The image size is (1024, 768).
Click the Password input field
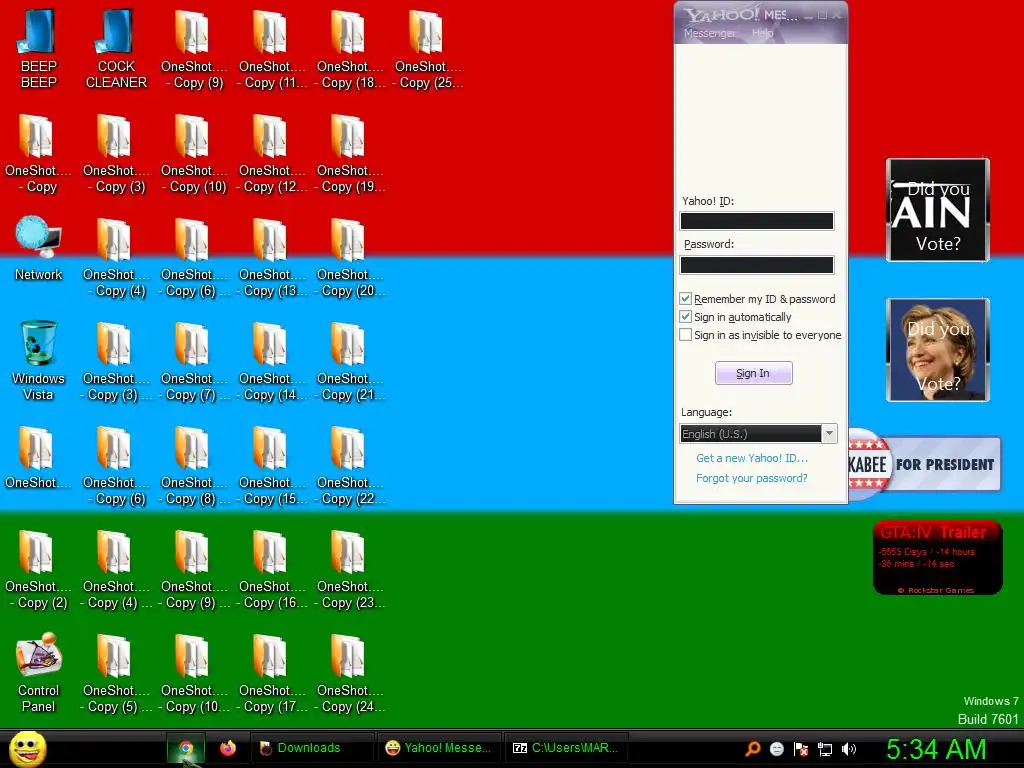tap(757, 264)
